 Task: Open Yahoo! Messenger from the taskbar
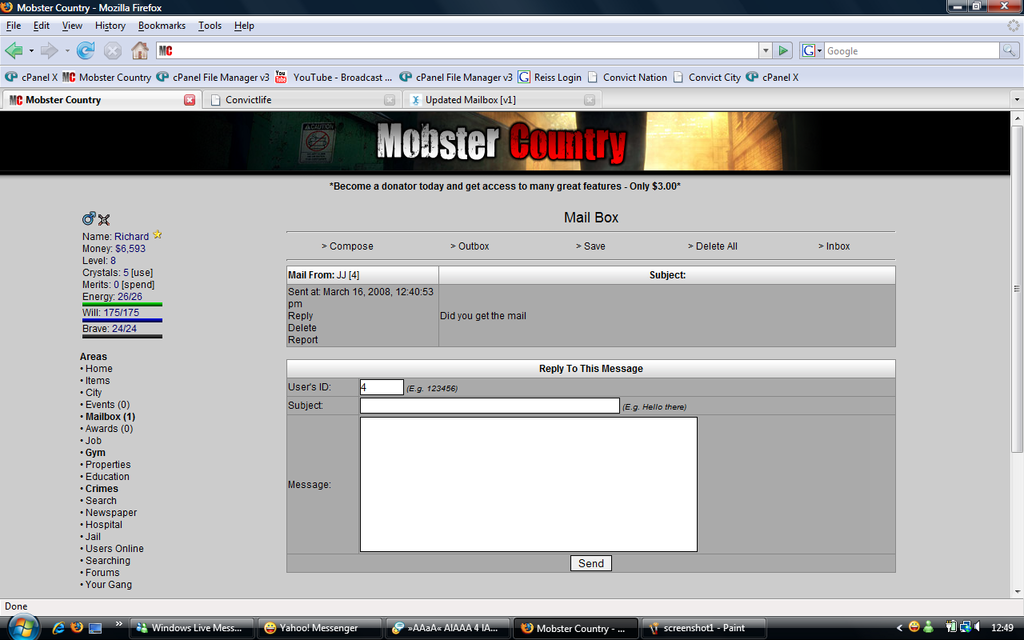(318, 628)
